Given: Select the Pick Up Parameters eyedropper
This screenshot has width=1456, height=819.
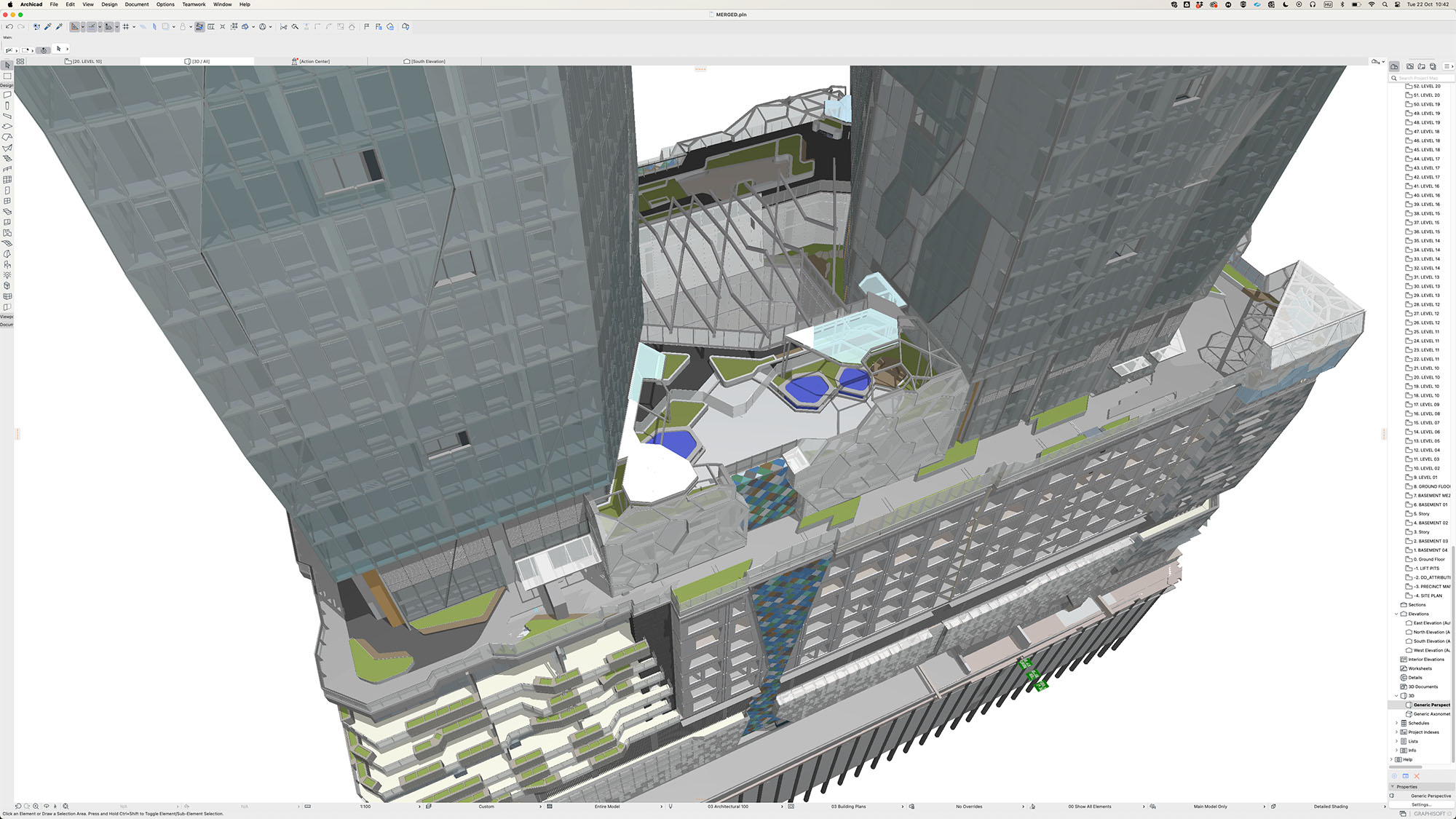Looking at the screenshot, I should pos(48,27).
